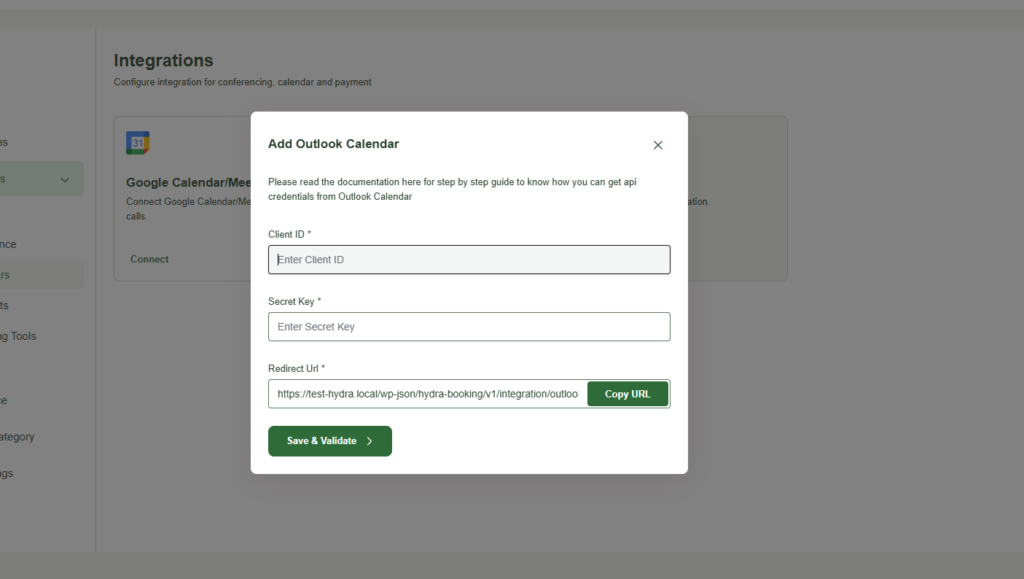Expand the sidebar chevron dropdown
The height and width of the screenshot is (579, 1024).
tap(65, 180)
